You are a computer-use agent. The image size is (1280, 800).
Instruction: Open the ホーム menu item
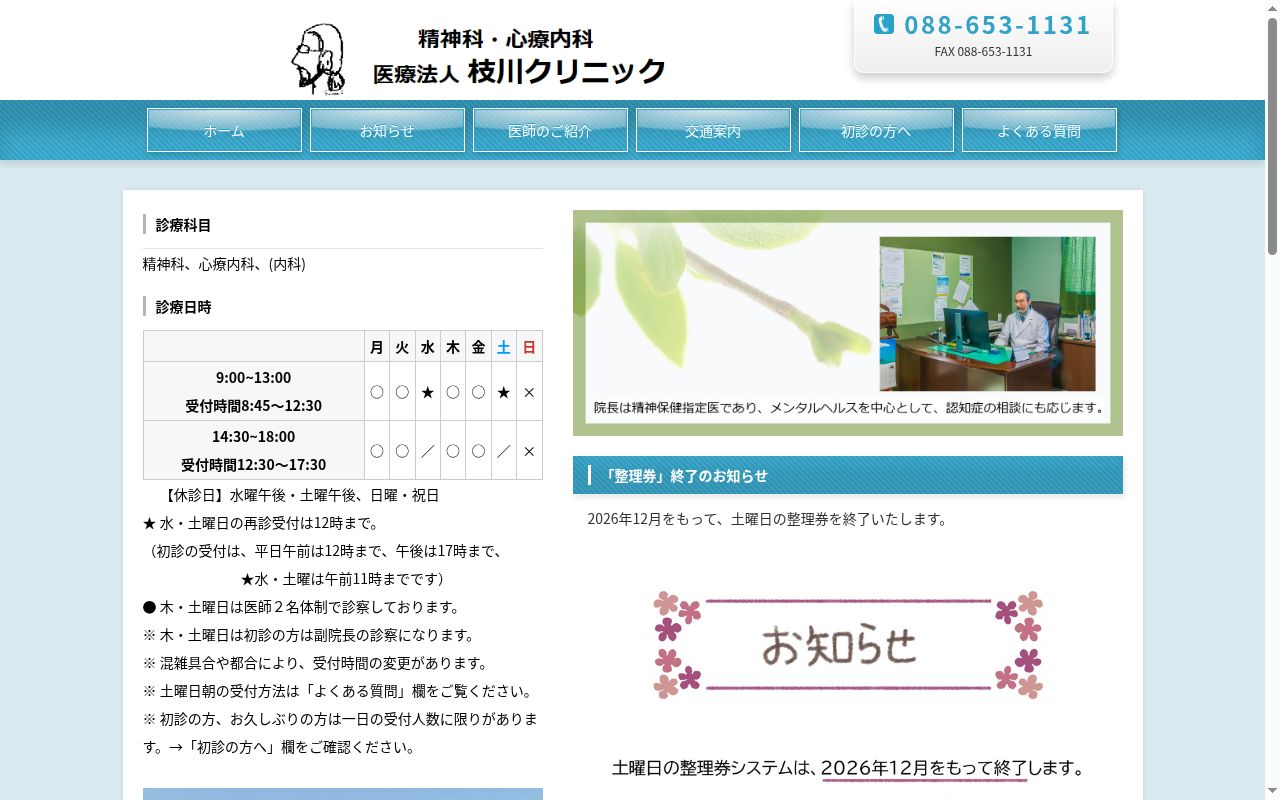click(224, 130)
